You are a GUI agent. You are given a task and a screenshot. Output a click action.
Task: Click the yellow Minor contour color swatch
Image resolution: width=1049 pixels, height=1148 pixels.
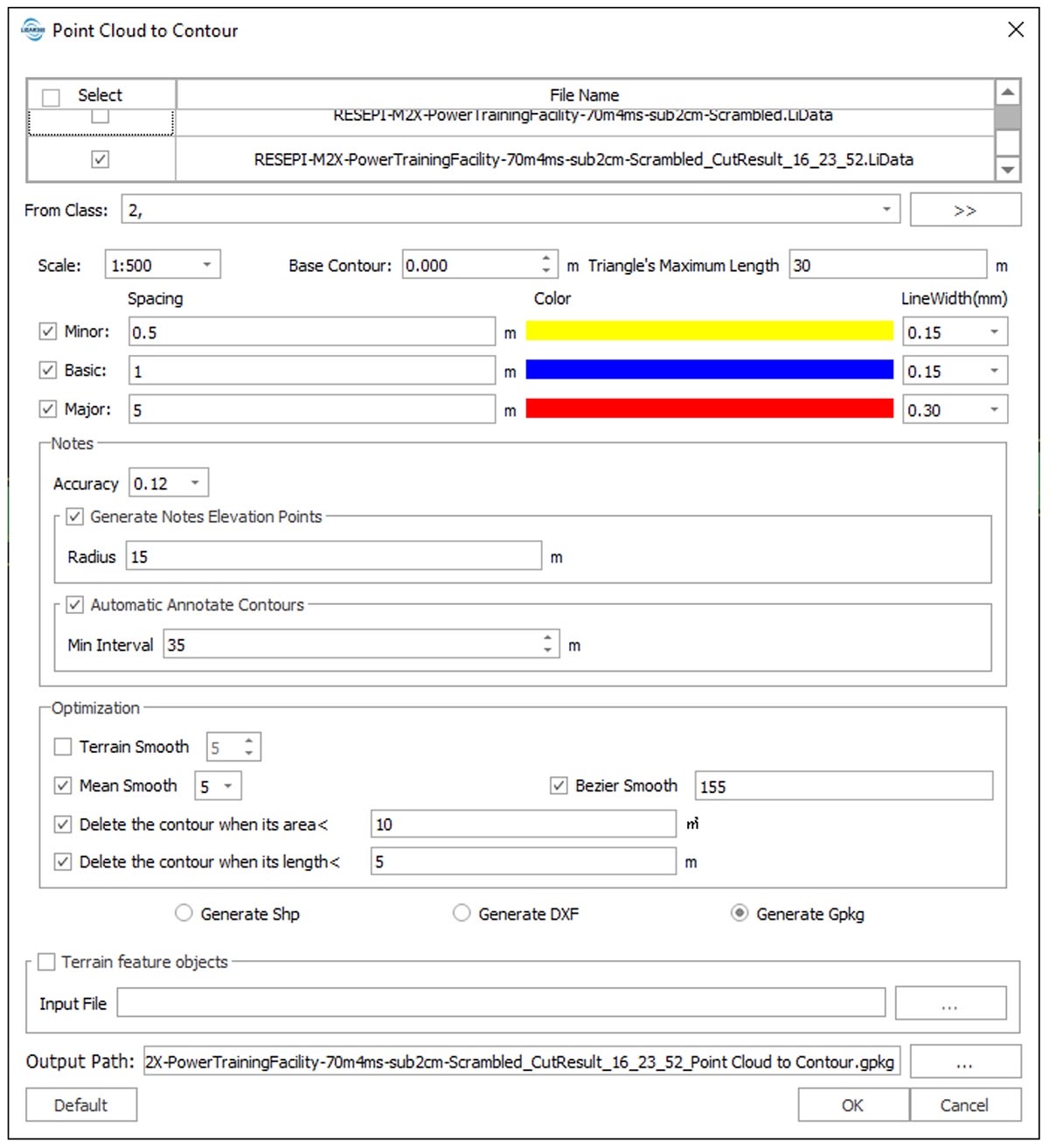point(708,331)
